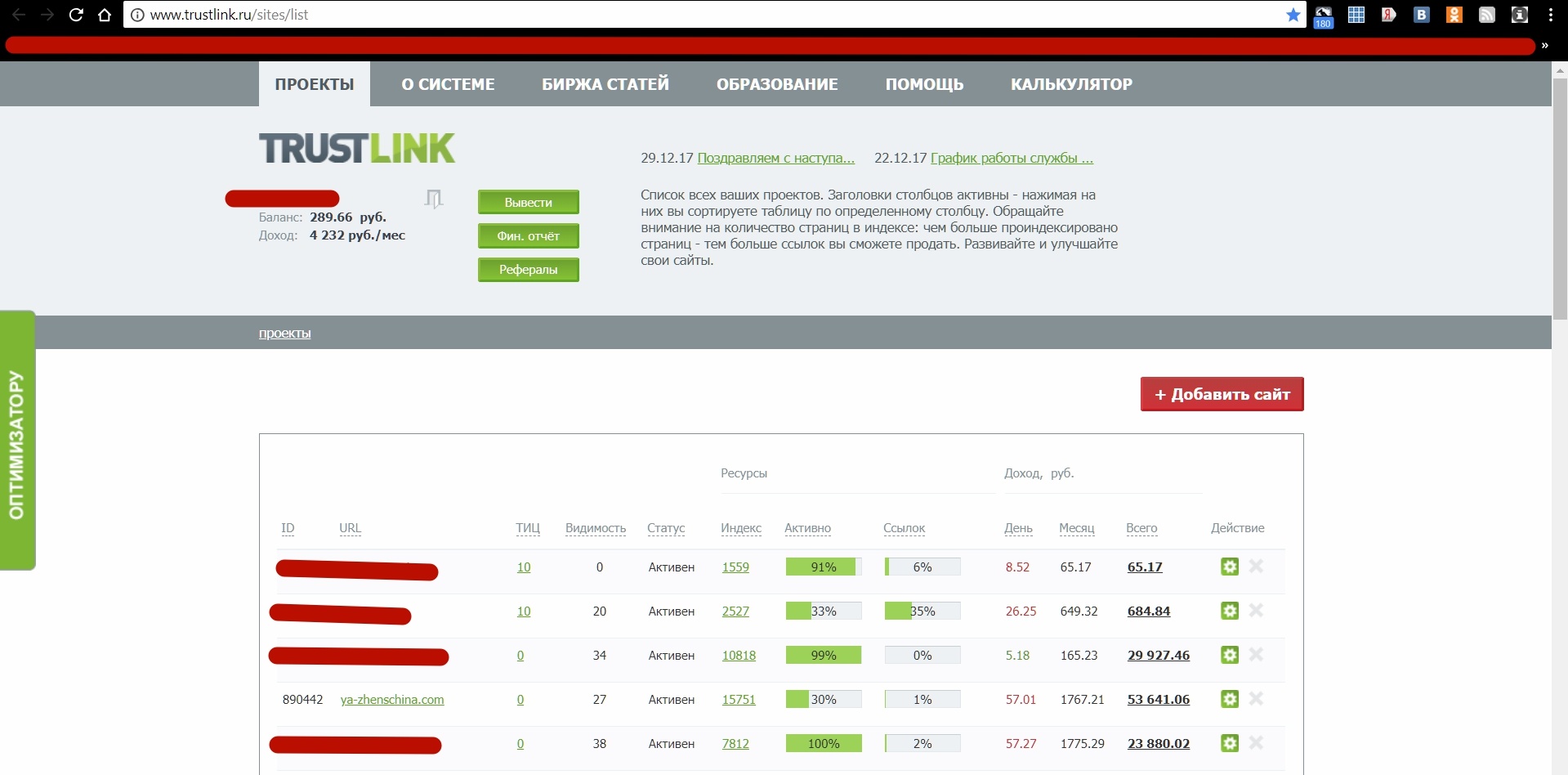Open the Yandex extension icon
Screen dimensions: 1568x775
click(1388, 15)
